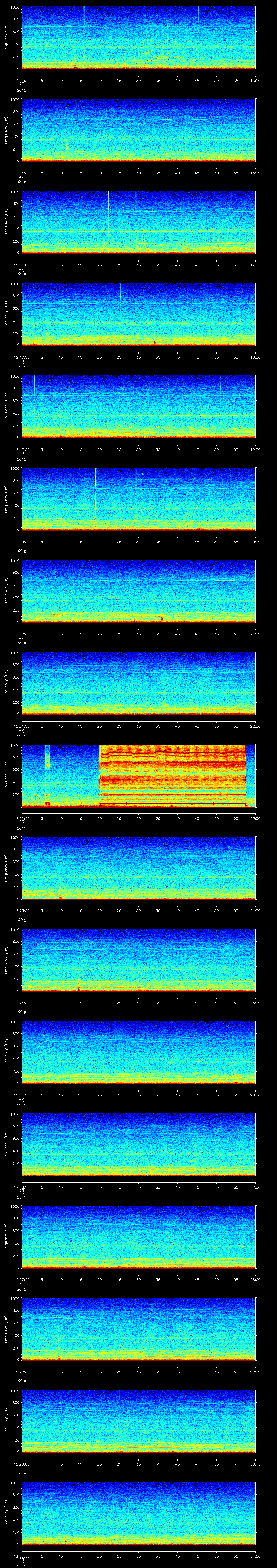This screenshot has width=277, height=1568.
Task: Click the 12:18:00 start time label
Action: point(22,449)
